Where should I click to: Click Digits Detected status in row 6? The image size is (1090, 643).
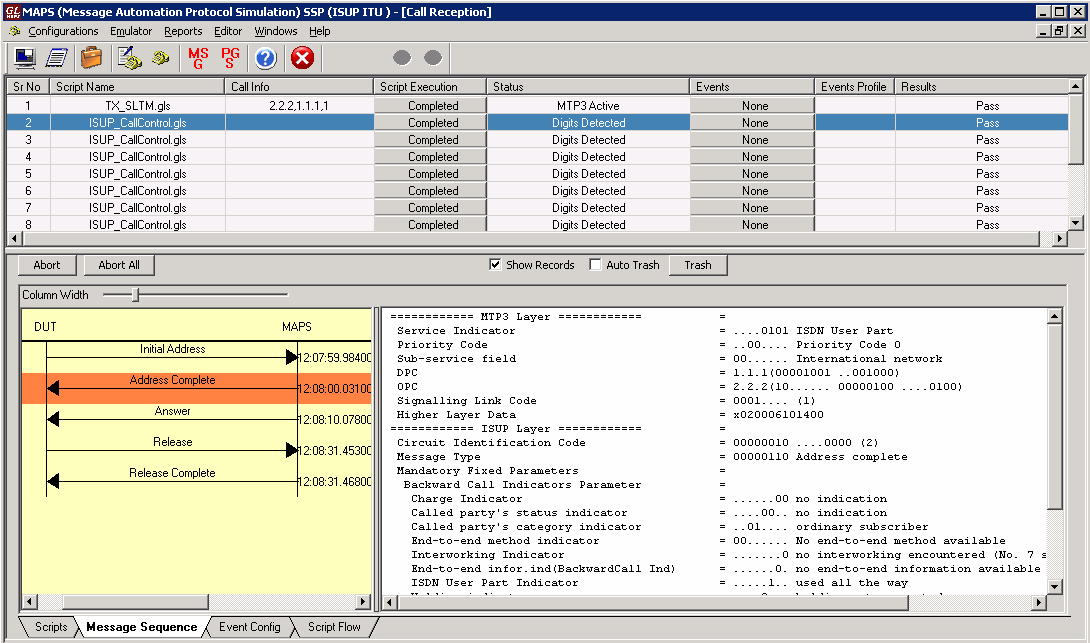point(588,190)
